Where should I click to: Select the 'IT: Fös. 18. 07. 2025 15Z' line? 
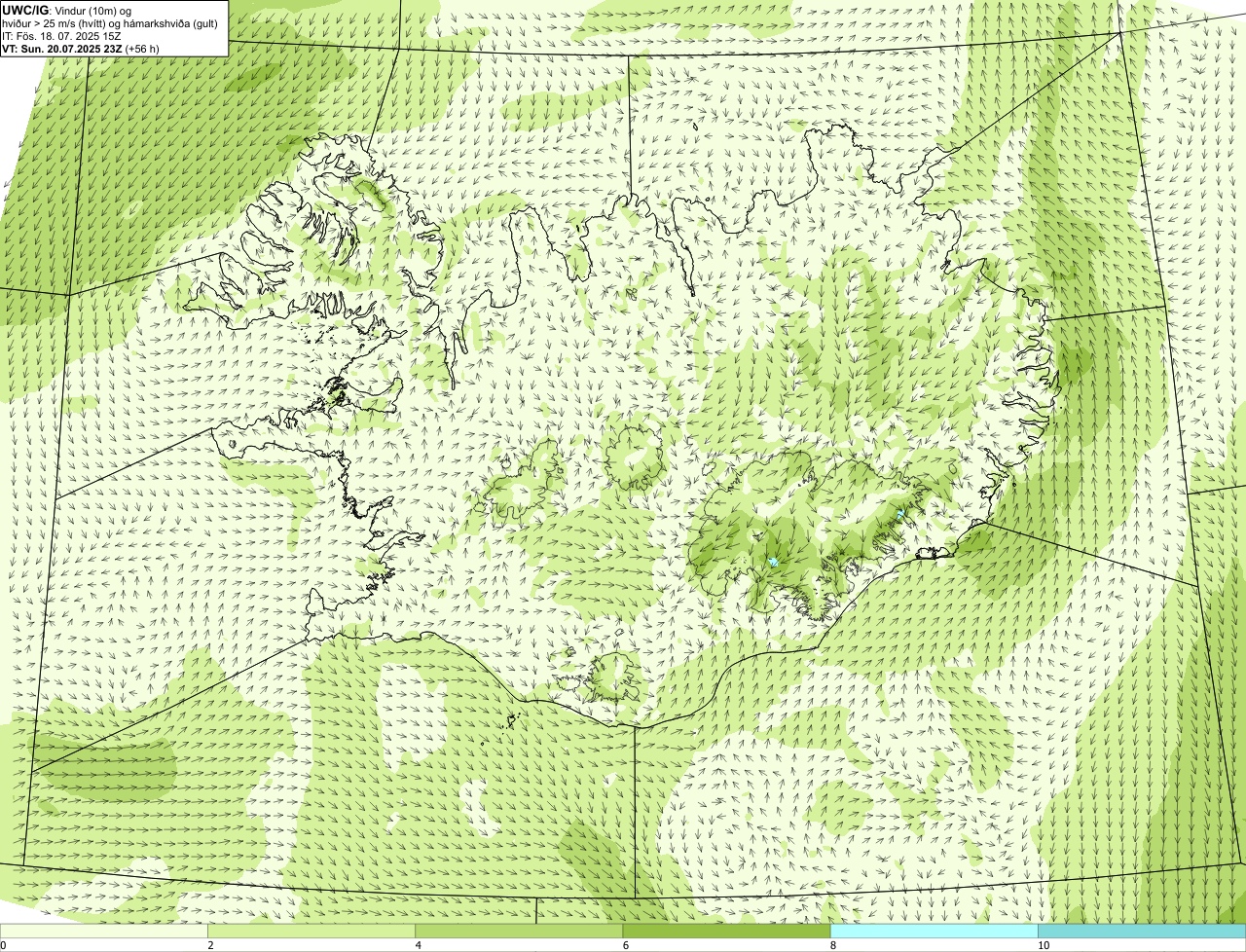(61, 36)
